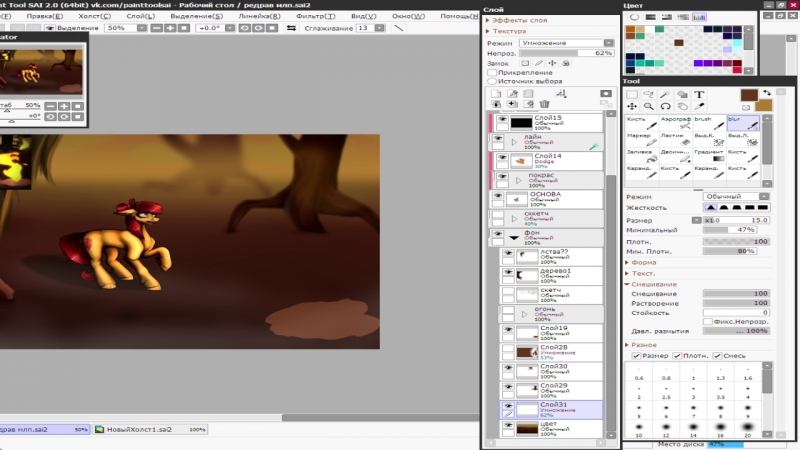This screenshot has width=800, height=450.
Task: Open the Фильтр menu
Action: click(x=316, y=16)
